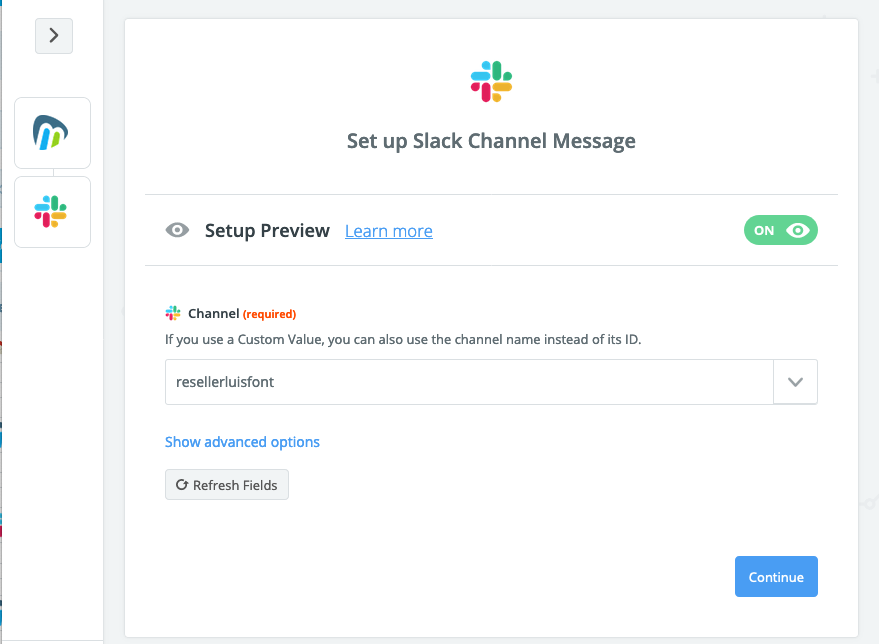Click the Custom Value help text under Channel
Screen dimensions: 879x644
pos(403,340)
